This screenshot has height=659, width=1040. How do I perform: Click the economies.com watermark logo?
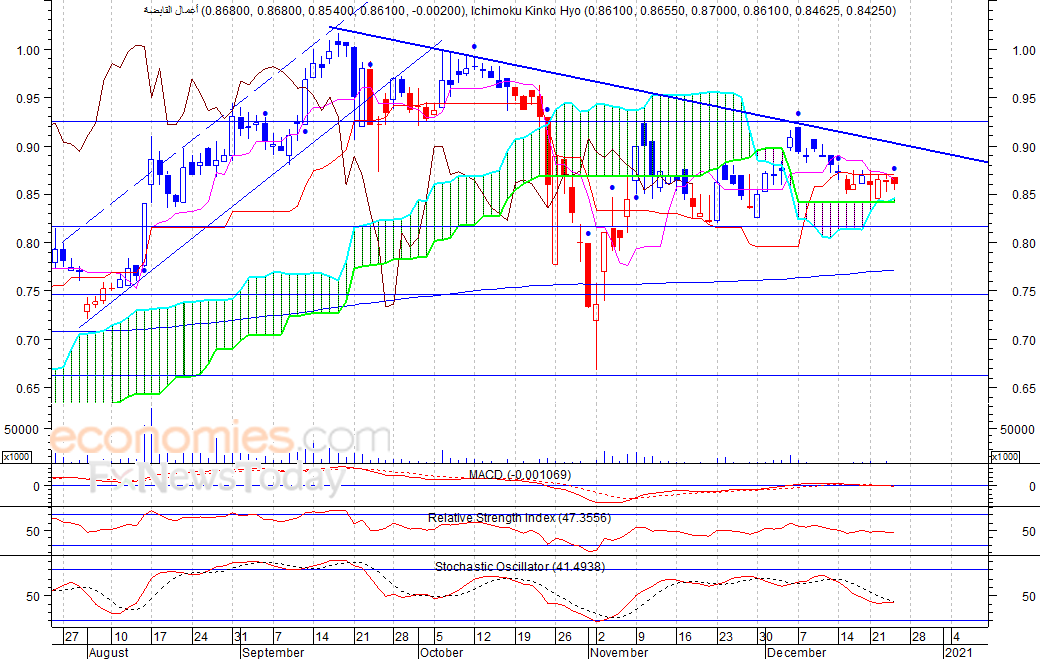220,439
